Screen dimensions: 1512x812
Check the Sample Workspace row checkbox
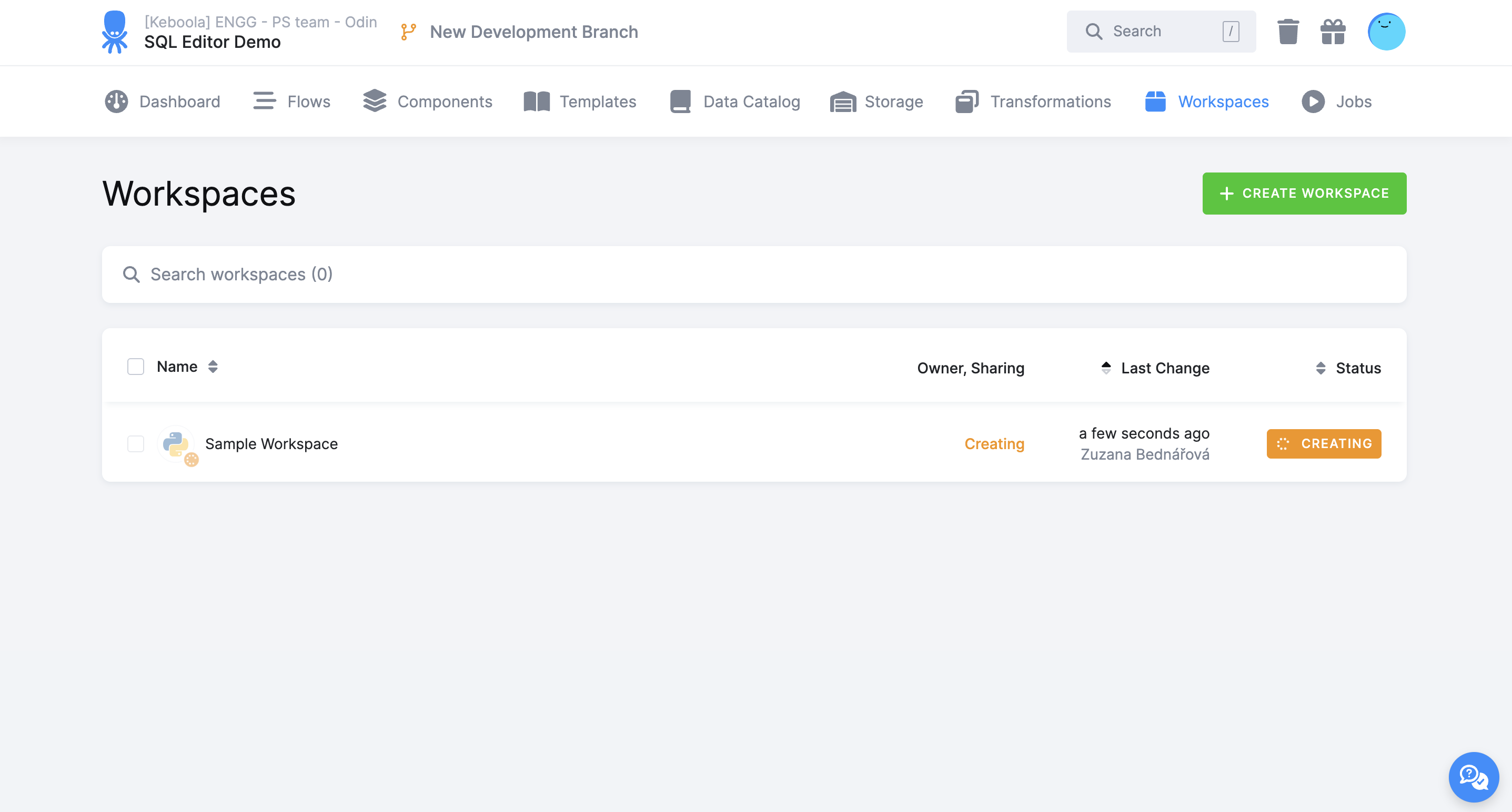[136, 444]
